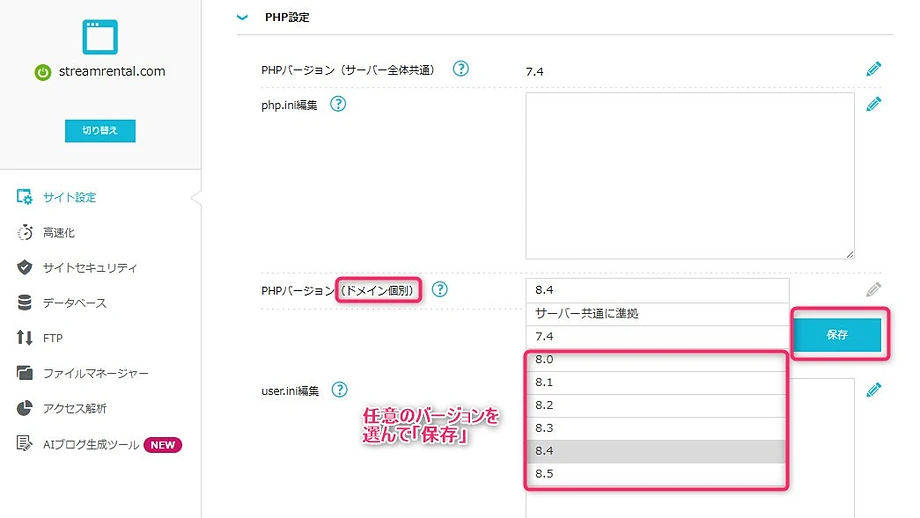Open the domain PHP version dropdown showing 8.4

coord(657,290)
